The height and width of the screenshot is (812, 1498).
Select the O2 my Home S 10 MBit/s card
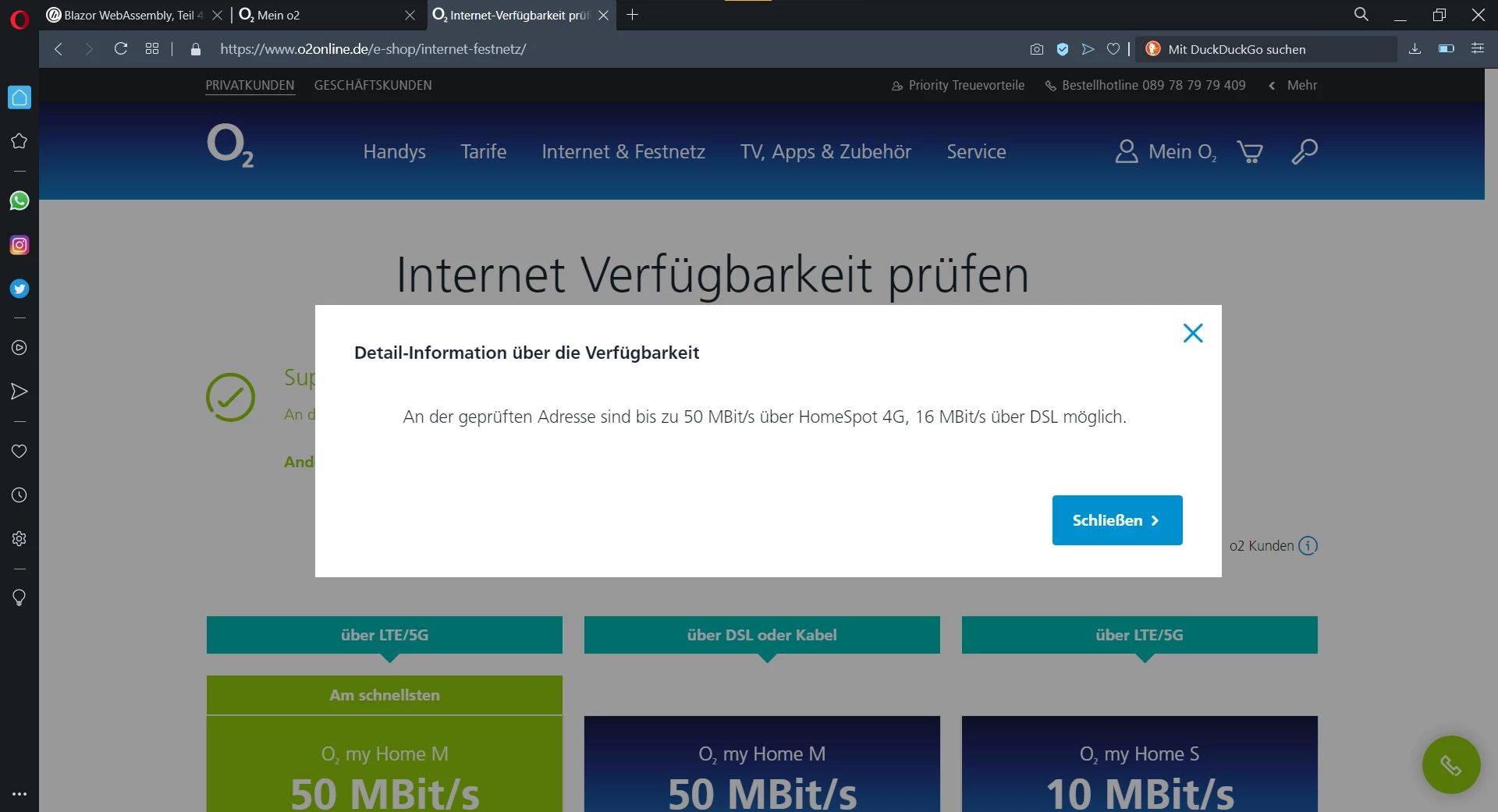1140,764
